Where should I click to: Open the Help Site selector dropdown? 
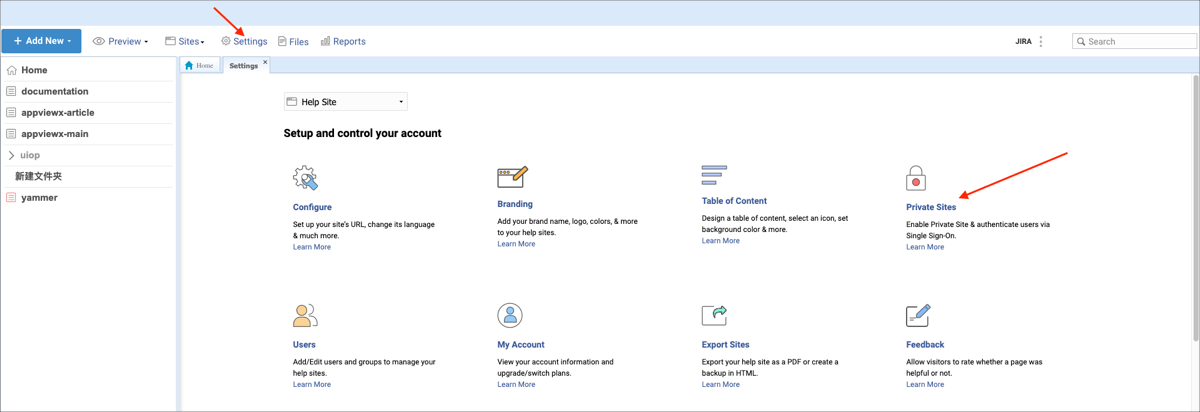tap(346, 102)
